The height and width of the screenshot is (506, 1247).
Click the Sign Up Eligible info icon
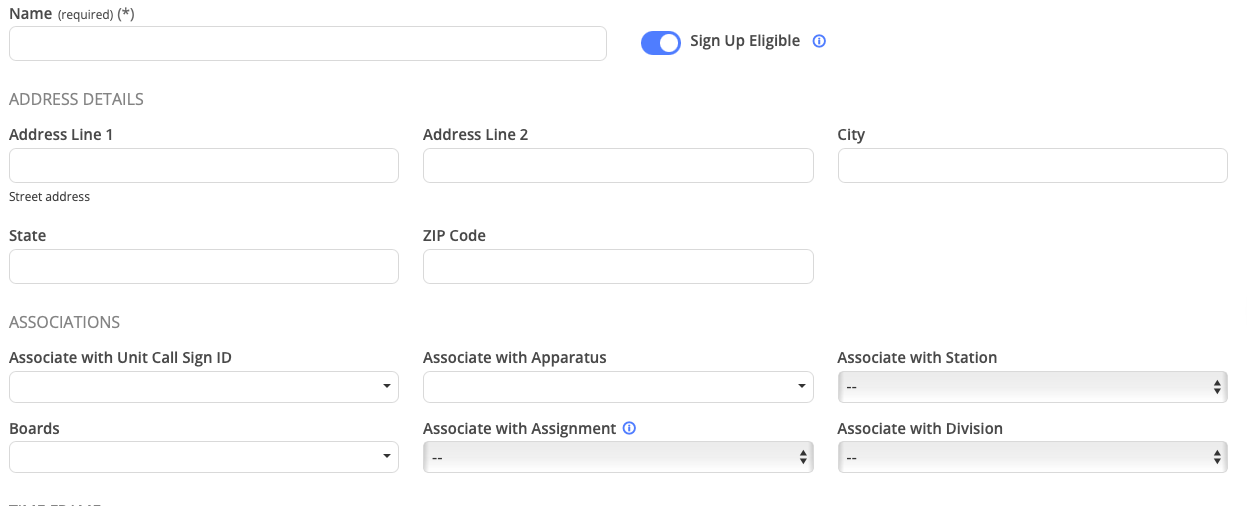click(819, 42)
